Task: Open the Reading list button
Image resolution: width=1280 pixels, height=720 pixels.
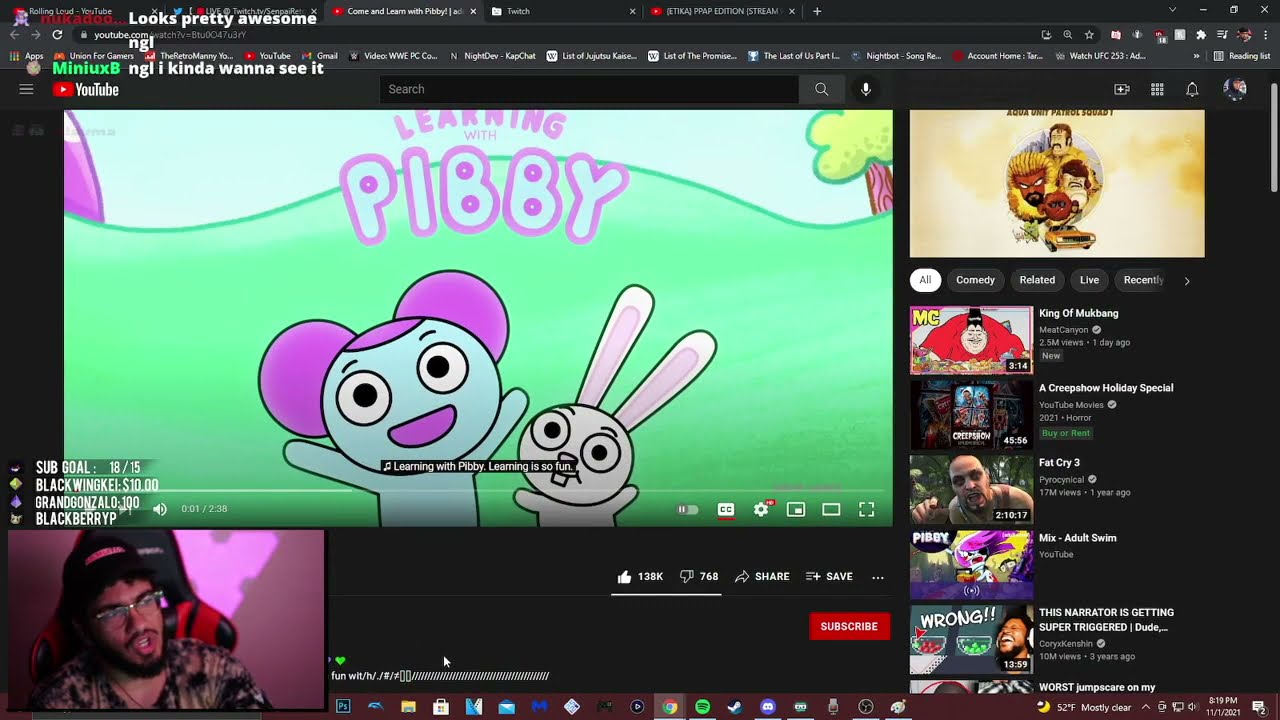Action: tap(1242, 56)
